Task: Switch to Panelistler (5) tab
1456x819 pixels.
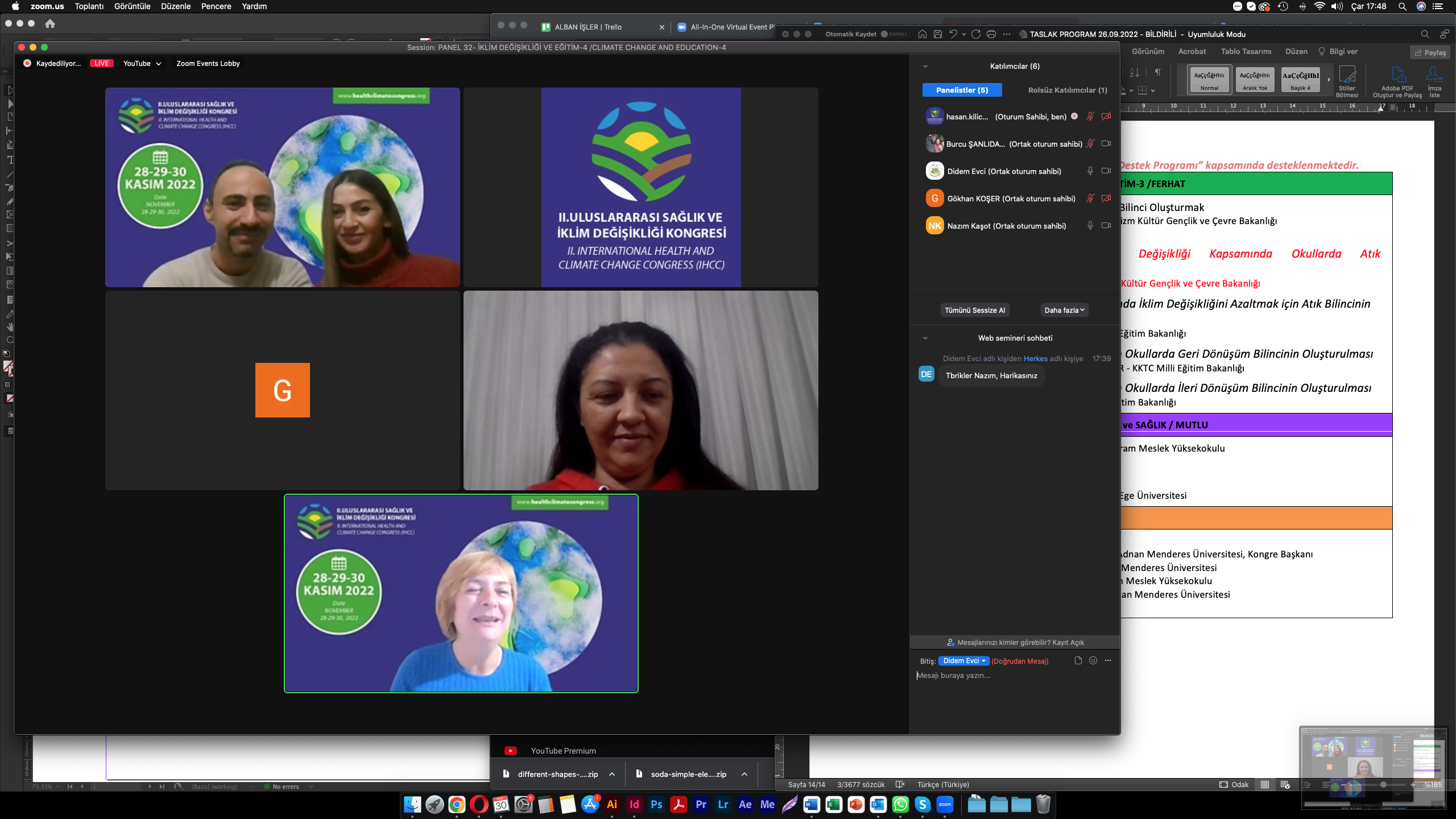Action: (962, 90)
